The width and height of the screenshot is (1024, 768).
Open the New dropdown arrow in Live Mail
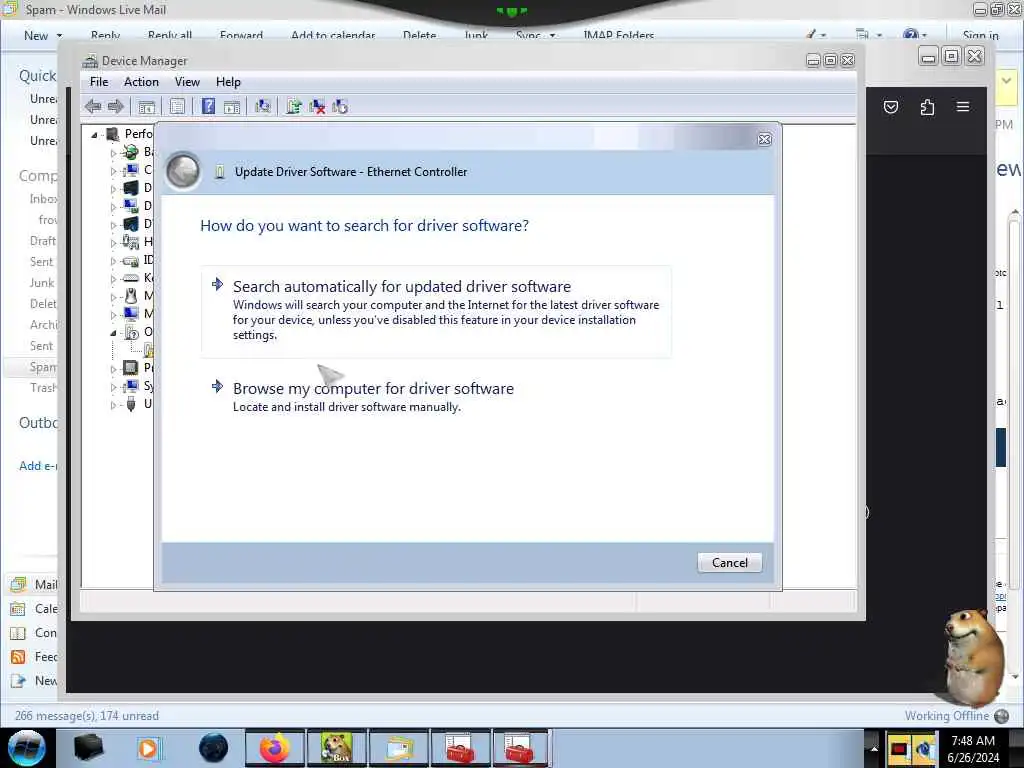click(59, 35)
